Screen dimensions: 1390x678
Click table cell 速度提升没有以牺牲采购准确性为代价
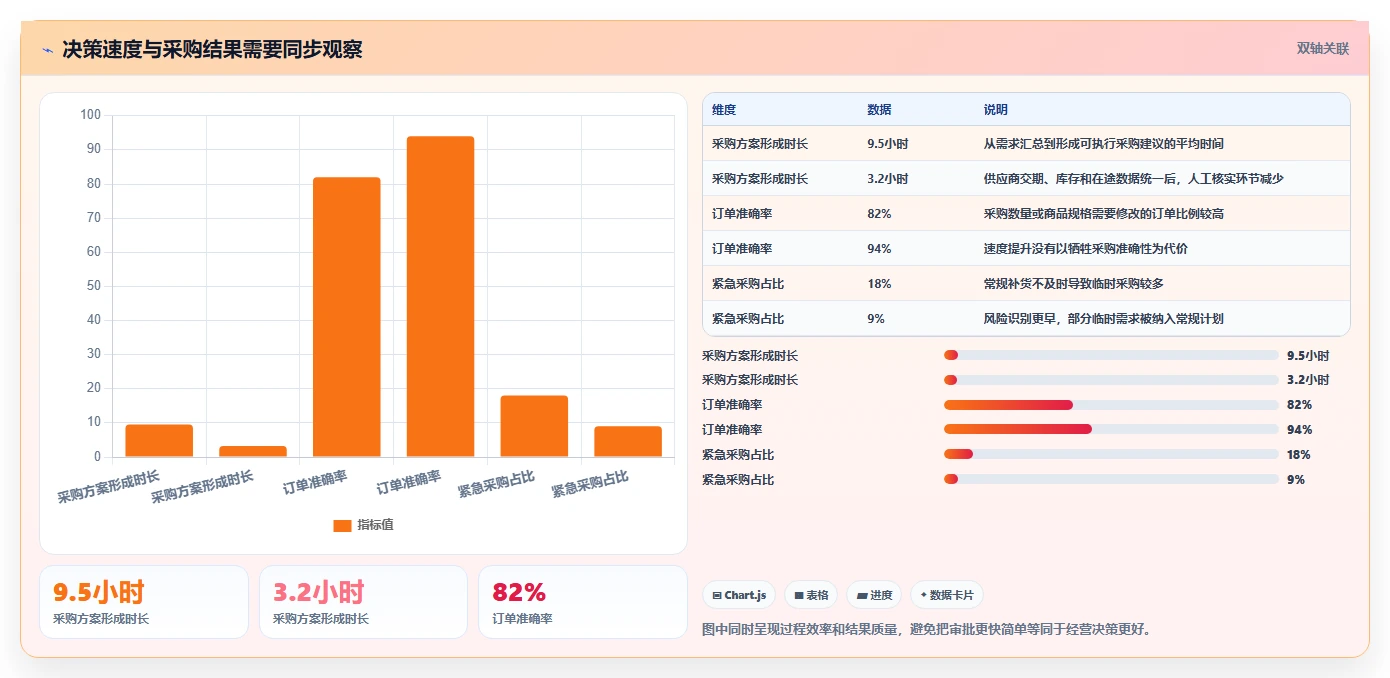point(1086,249)
